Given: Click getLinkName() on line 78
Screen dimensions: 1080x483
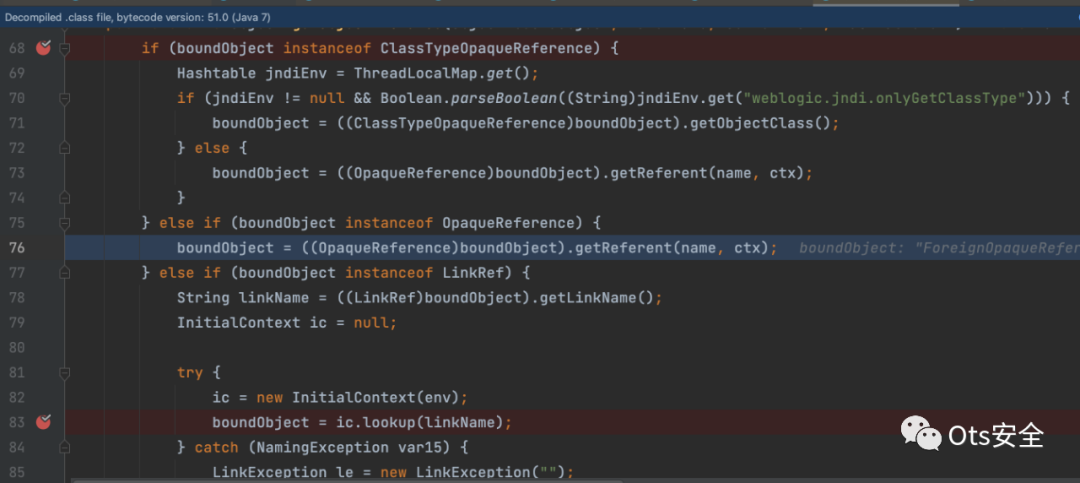Looking at the screenshot, I should (601, 298).
